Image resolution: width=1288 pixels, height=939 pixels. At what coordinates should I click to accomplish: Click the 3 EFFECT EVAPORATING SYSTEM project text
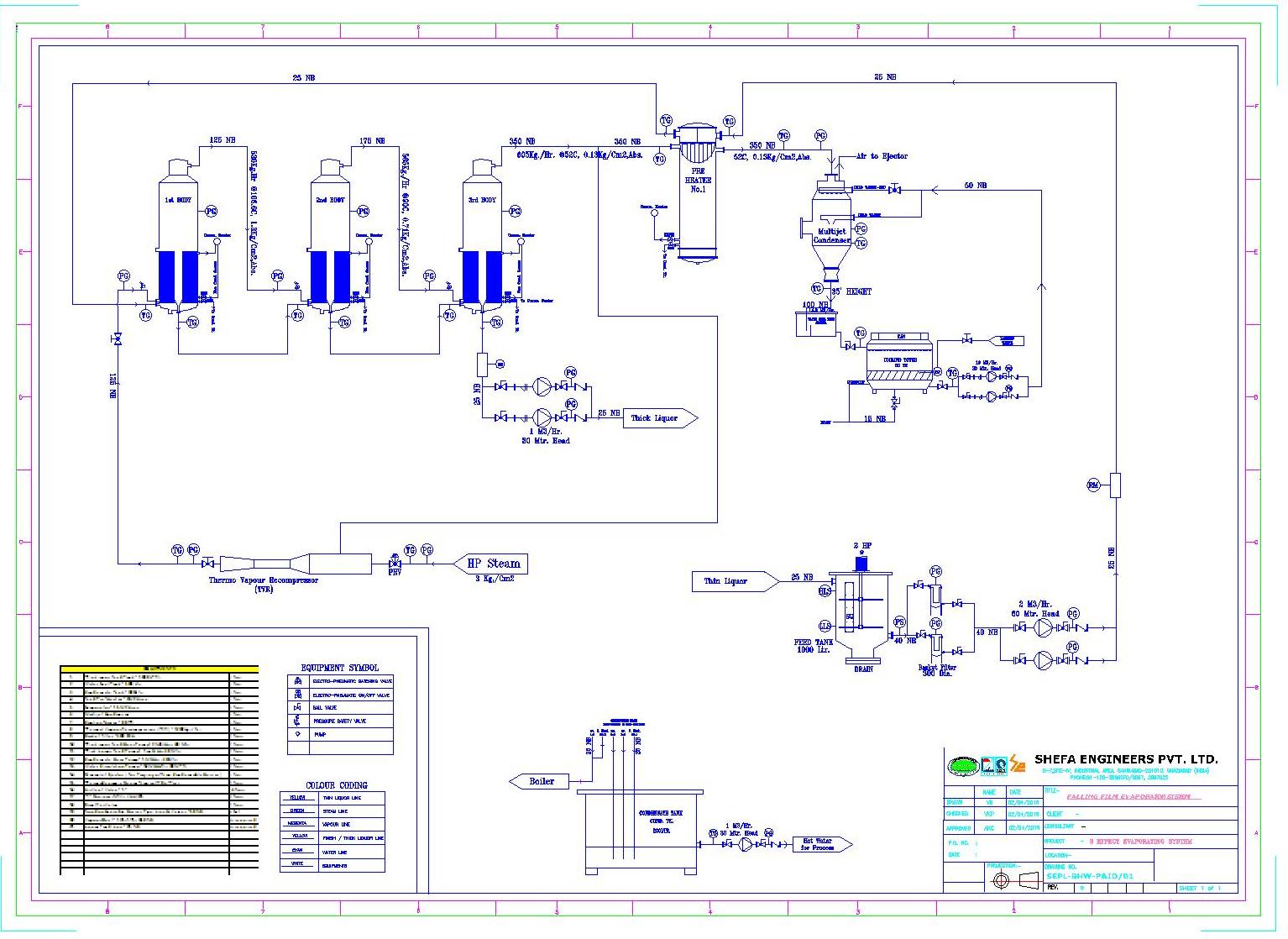point(1140,841)
